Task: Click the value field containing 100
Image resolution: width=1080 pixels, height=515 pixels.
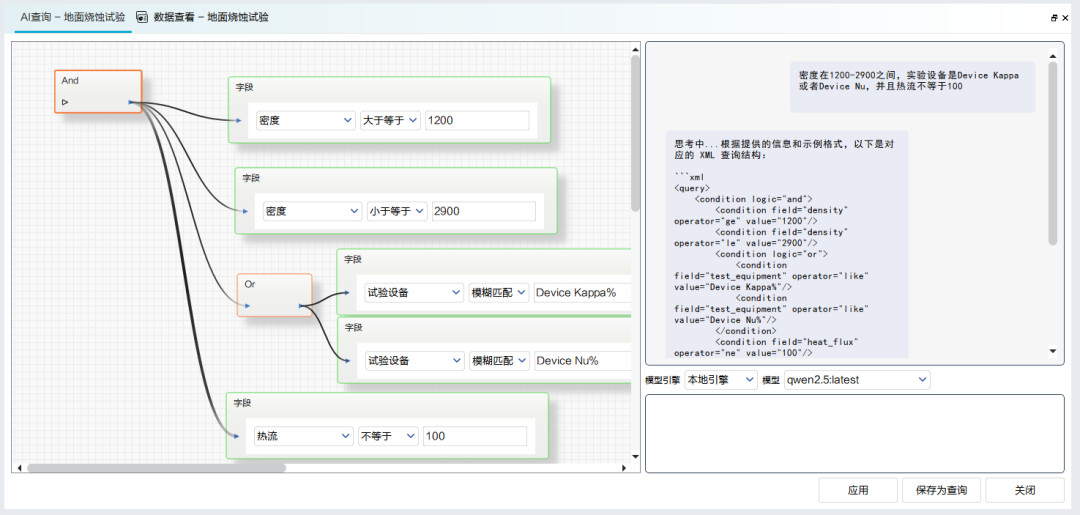Action: [475, 436]
